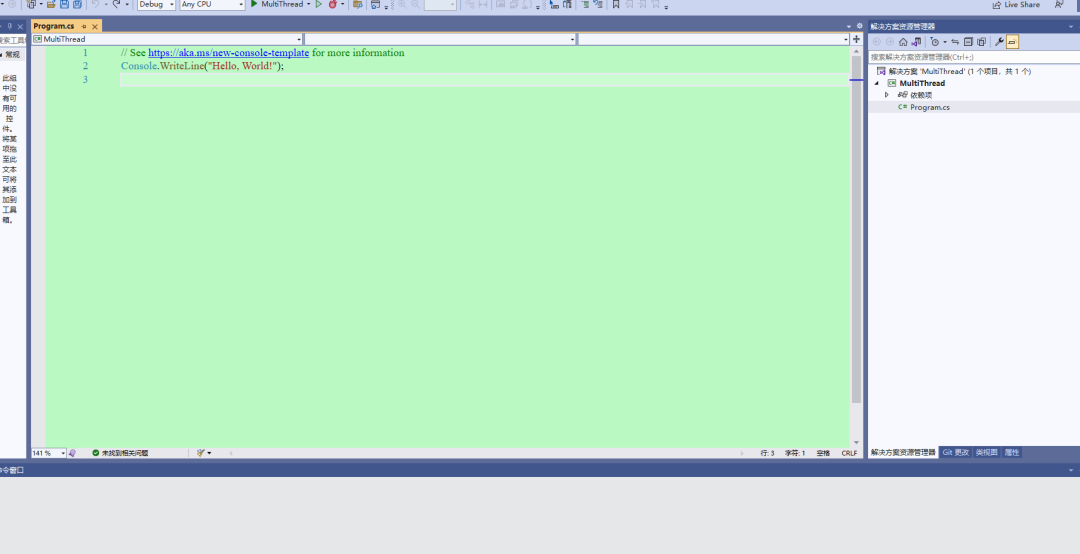Click the Open File folder icon

(x=51, y=4)
